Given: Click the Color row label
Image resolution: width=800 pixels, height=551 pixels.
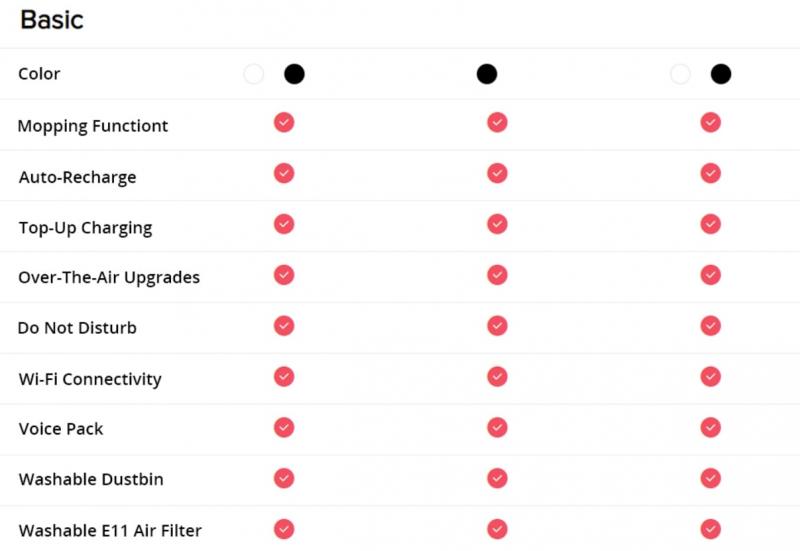Looking at the screenshot, I should pos(39,74).
